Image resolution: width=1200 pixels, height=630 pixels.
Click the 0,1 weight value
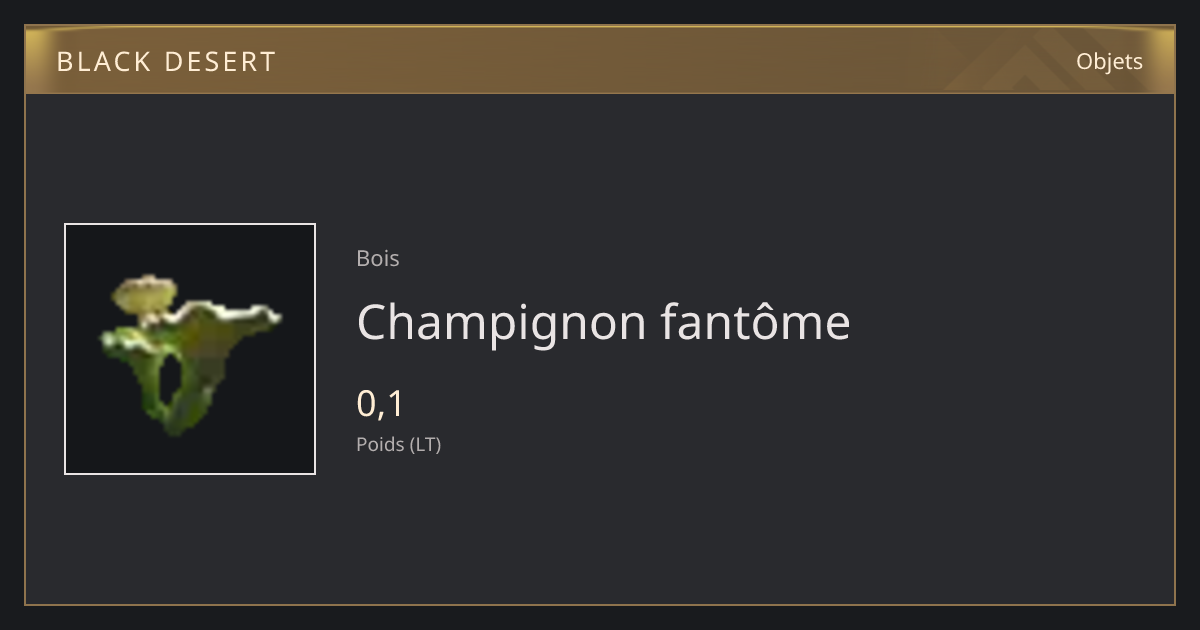coord(380,404)
